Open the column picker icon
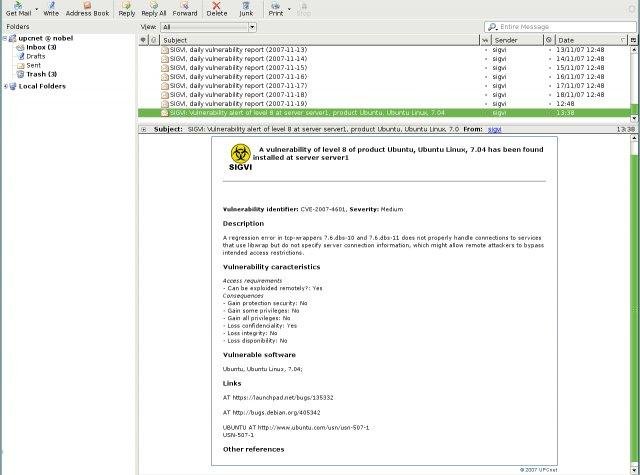This screenshot has width=640, height=475. click(x=633, y=40)
